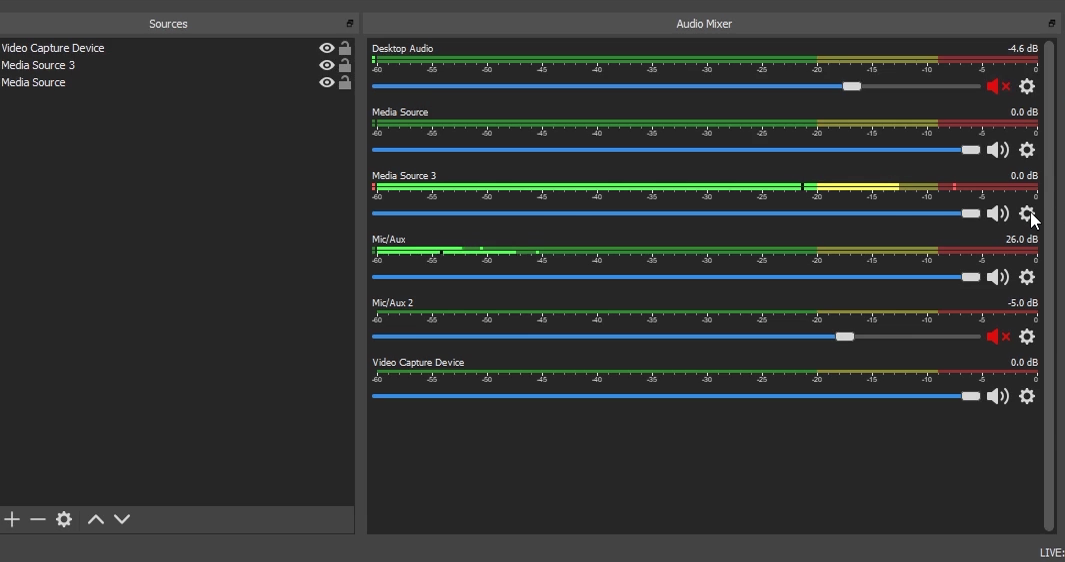The height and width of the screenshot is (562, 1065).
Task: Open Desktop Audio settings gear
Action: [x=1026, y=87]
